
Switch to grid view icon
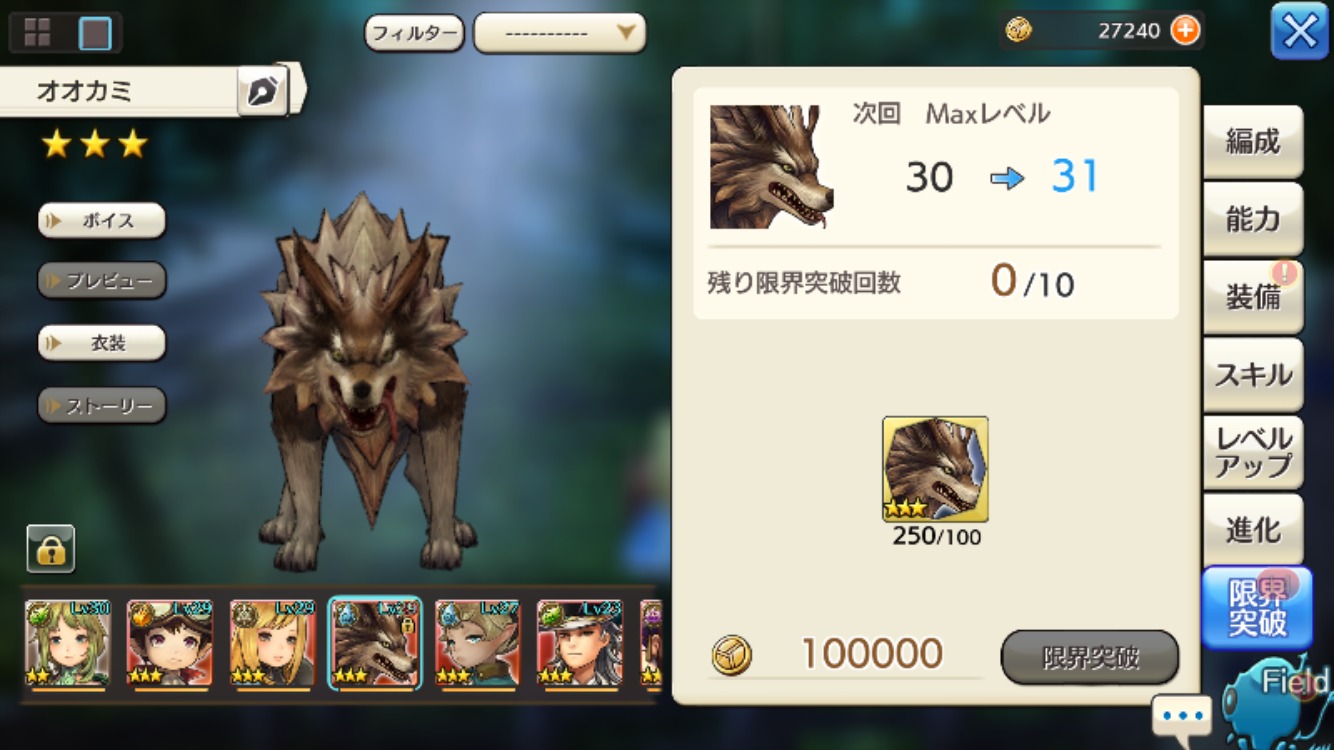point(37,32)
